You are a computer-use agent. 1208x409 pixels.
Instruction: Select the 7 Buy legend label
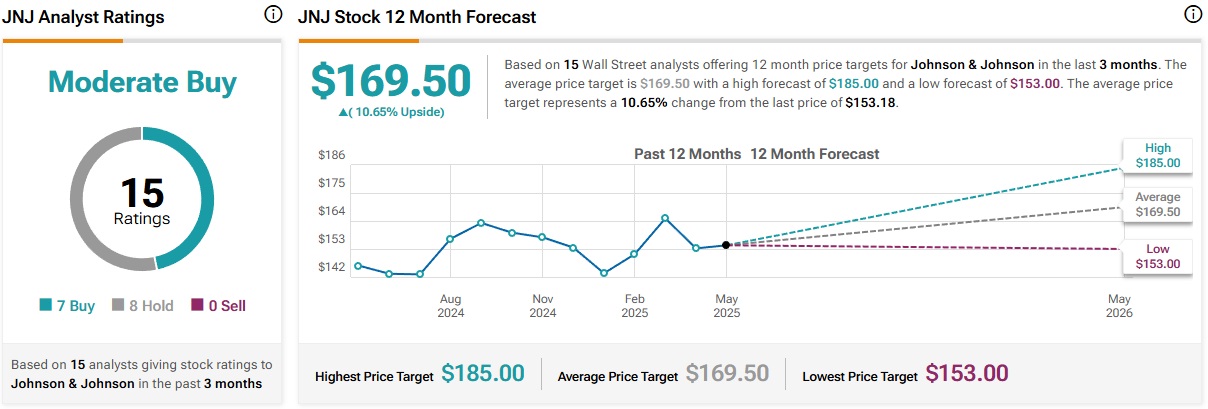tap(75, 306)
